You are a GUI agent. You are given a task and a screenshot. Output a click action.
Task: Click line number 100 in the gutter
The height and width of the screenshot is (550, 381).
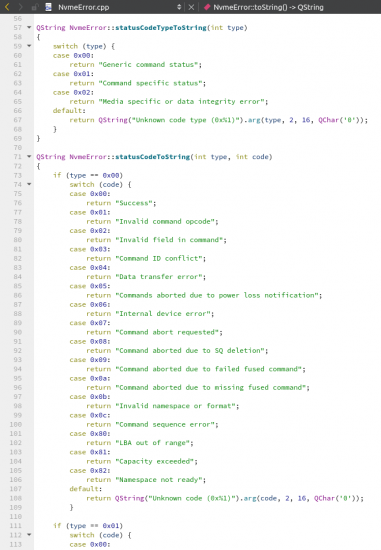pos(15,424)
